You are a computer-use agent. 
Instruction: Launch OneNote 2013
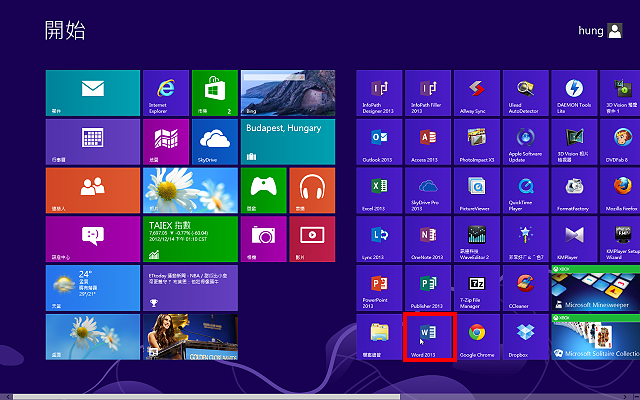click(428, 239)
